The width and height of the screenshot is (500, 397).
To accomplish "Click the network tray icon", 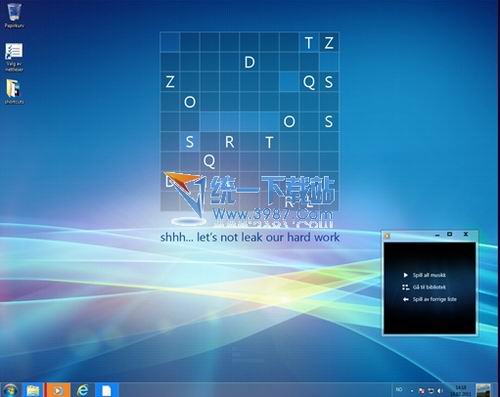I will (x=431, y=391).
